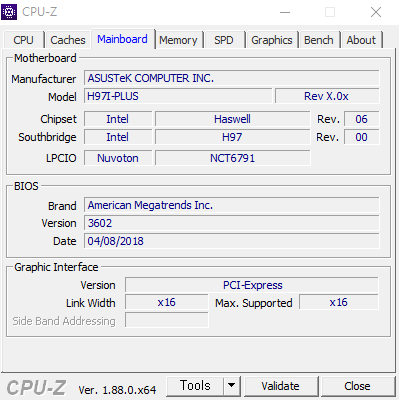The image size is (399, 400).
Task: Click the Manufacturer label
Action: point(44,79)
